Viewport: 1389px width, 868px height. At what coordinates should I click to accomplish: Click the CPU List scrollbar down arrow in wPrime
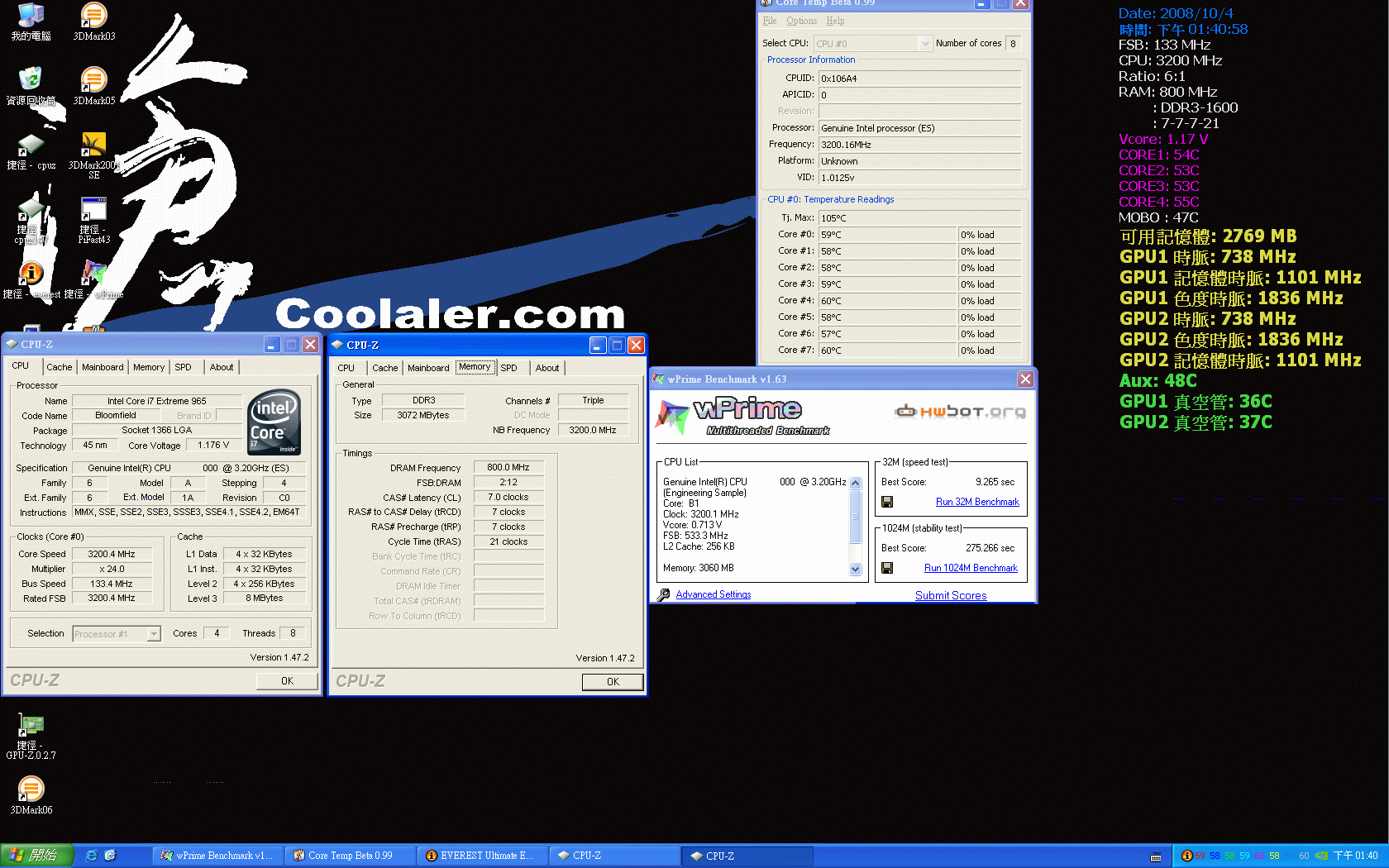tap(856, 570)
